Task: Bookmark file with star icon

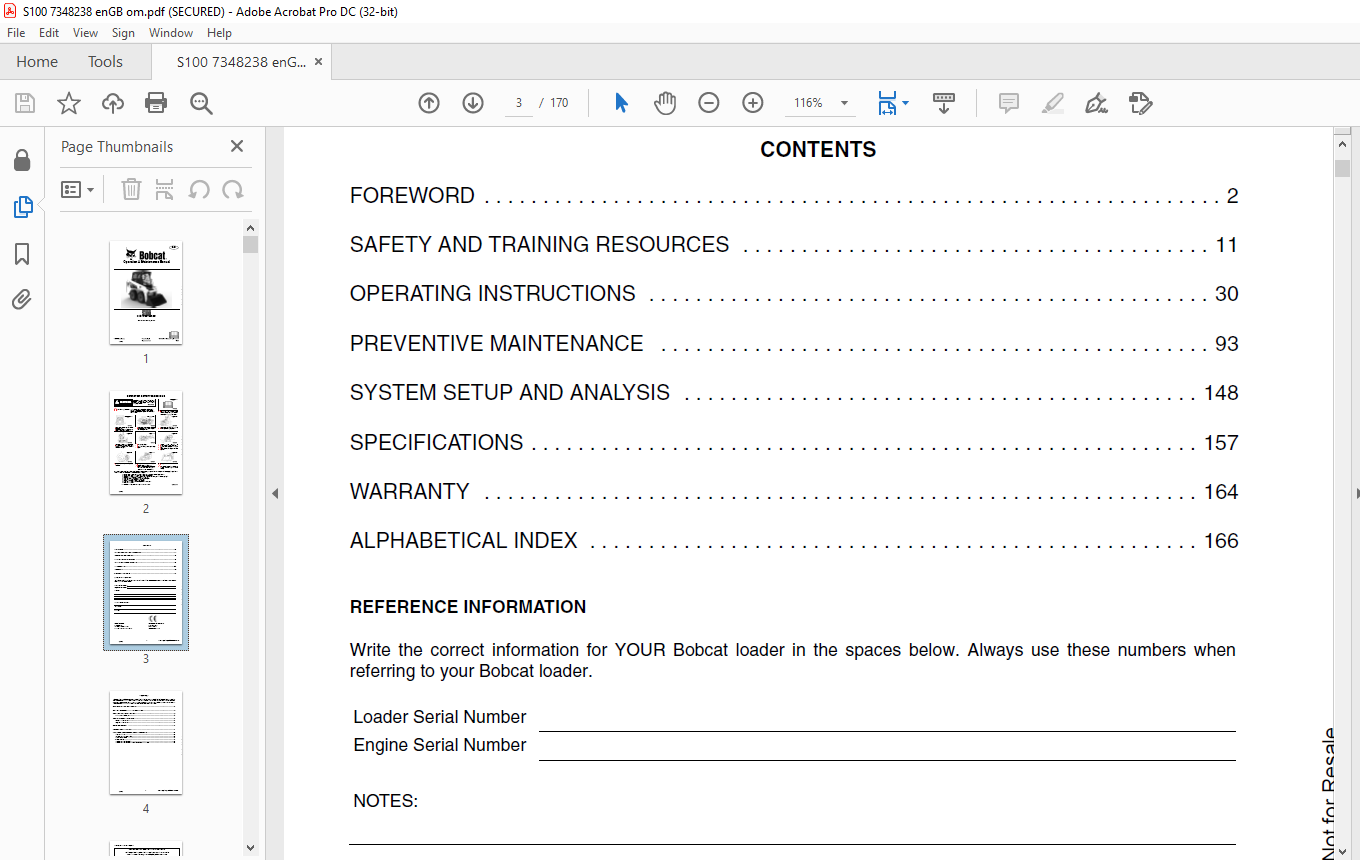Action: pos(68,103)
